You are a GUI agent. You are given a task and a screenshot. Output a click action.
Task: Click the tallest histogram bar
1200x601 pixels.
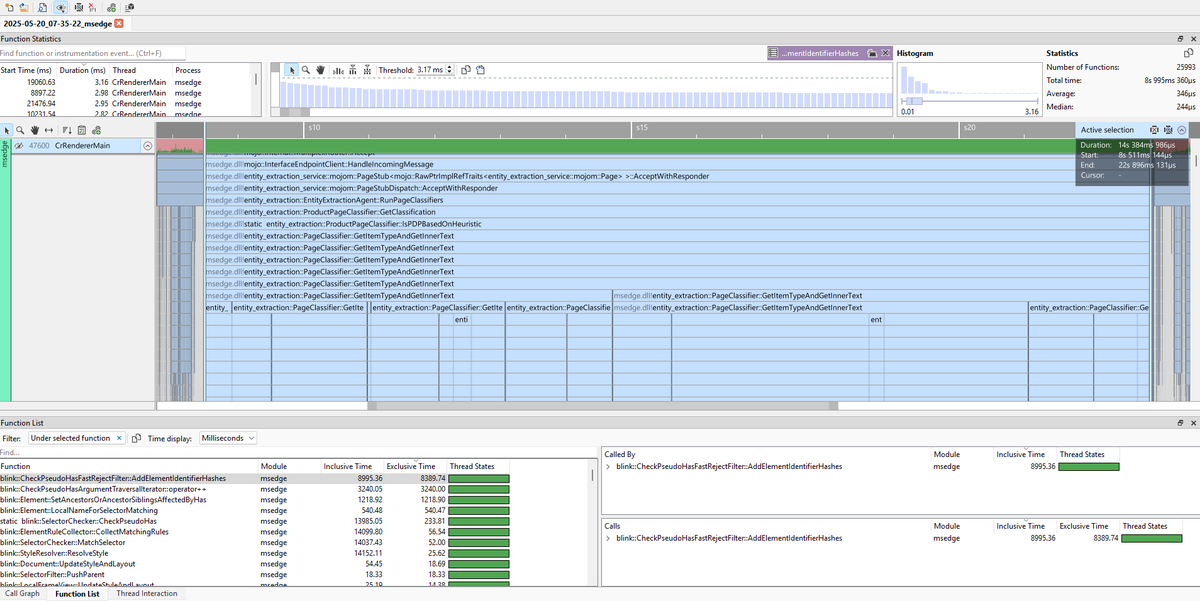(x=903, y=79)
